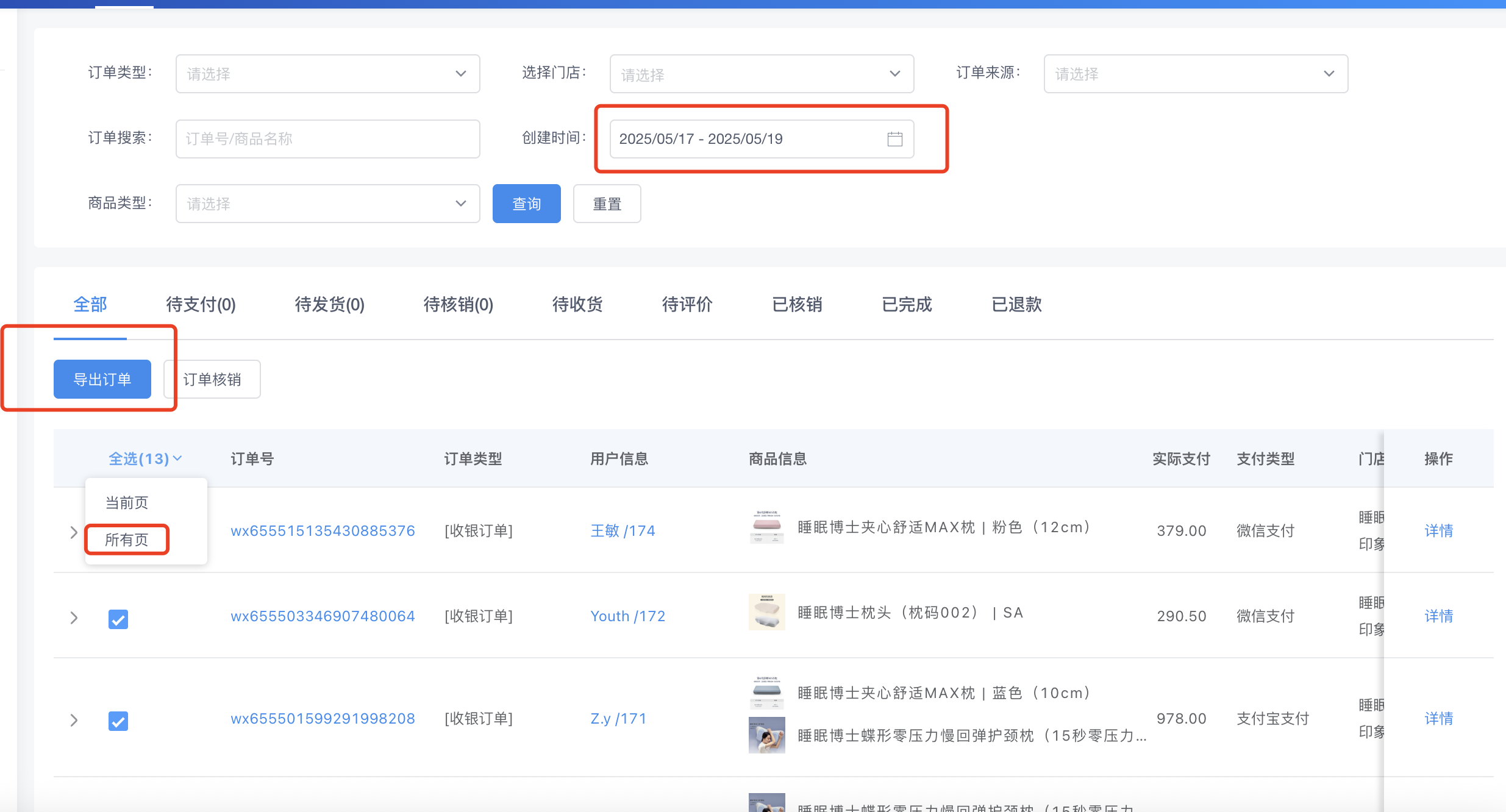Screen dimensions: 1506x812
Task: Switch to the 待收货 tab
Action: click(x=577, y=304)
